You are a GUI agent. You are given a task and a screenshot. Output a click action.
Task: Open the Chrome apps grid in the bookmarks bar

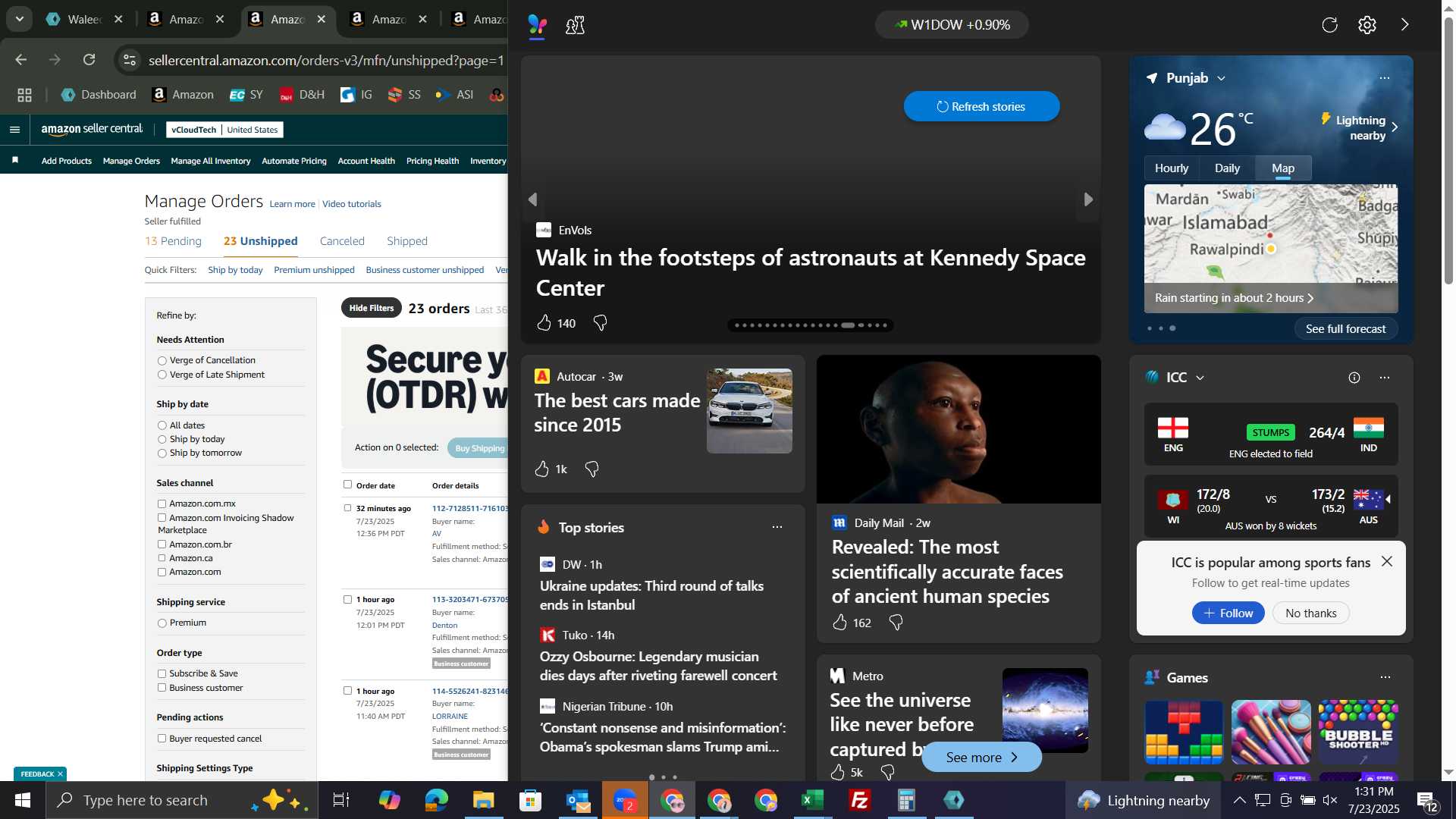25,95
